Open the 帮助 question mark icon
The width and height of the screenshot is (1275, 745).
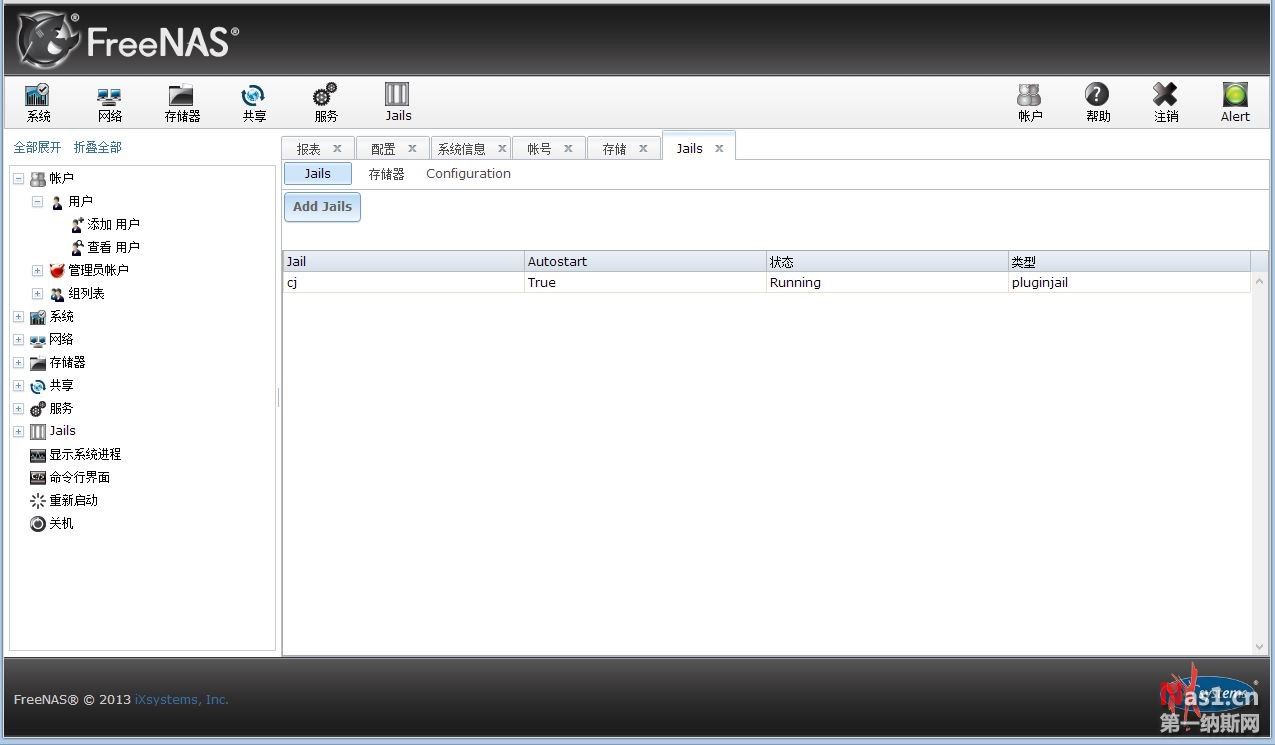1098,103
